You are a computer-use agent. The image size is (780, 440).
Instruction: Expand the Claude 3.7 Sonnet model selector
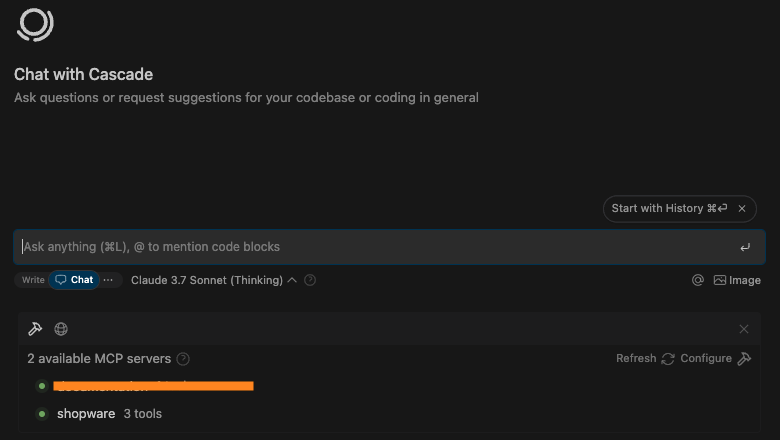213,280
